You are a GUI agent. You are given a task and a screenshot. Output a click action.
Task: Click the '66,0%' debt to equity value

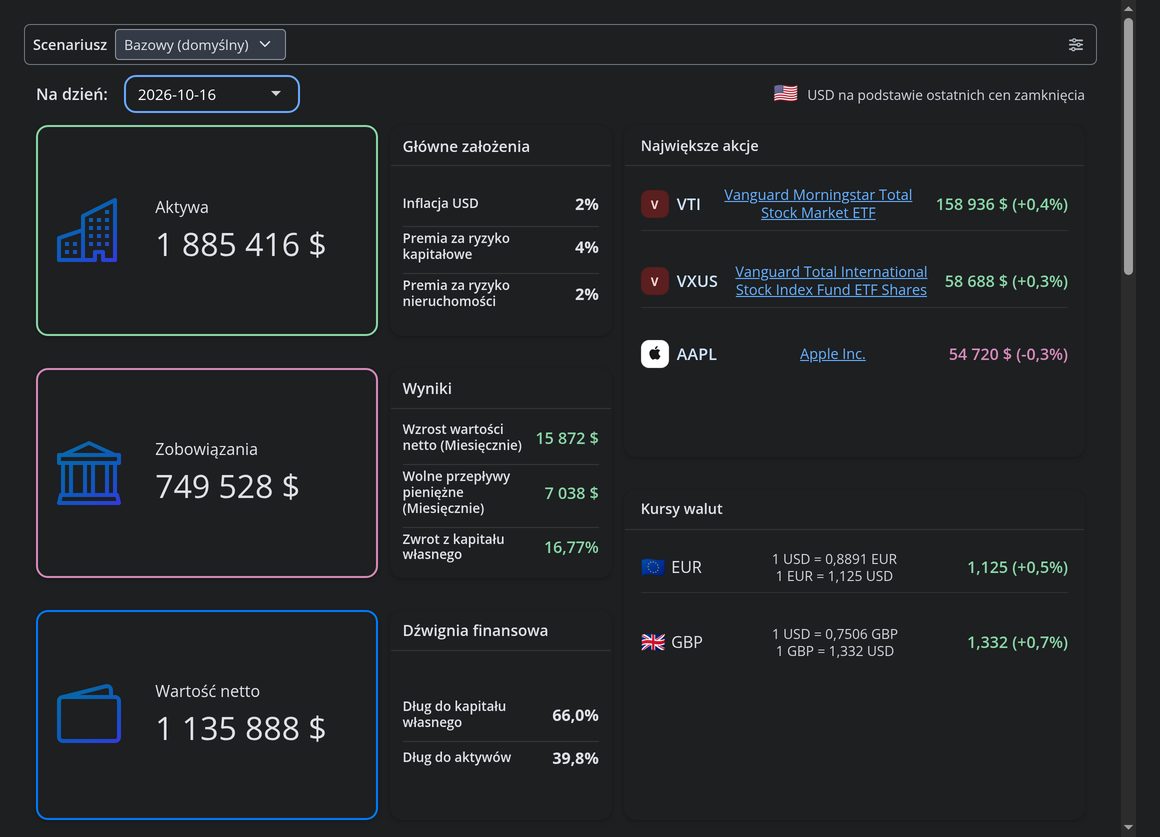(576, 715)
